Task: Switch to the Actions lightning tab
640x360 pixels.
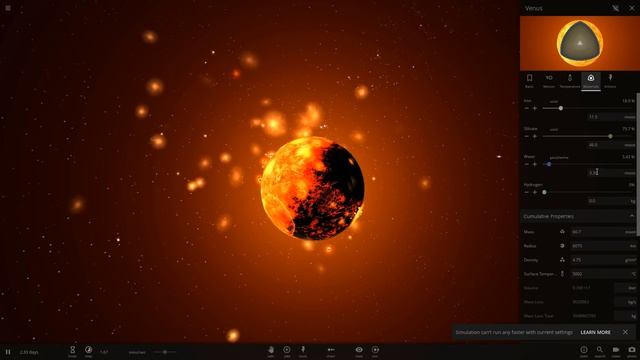Action: [610, 80]
